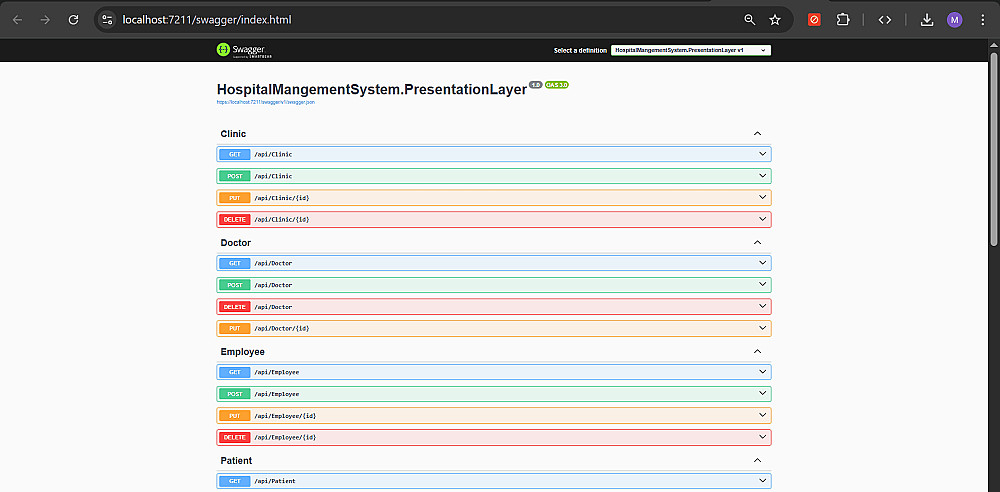This screenshot has height=492, width=1000.
Task: Click the Swagger logo
Action: coord(236,50)
